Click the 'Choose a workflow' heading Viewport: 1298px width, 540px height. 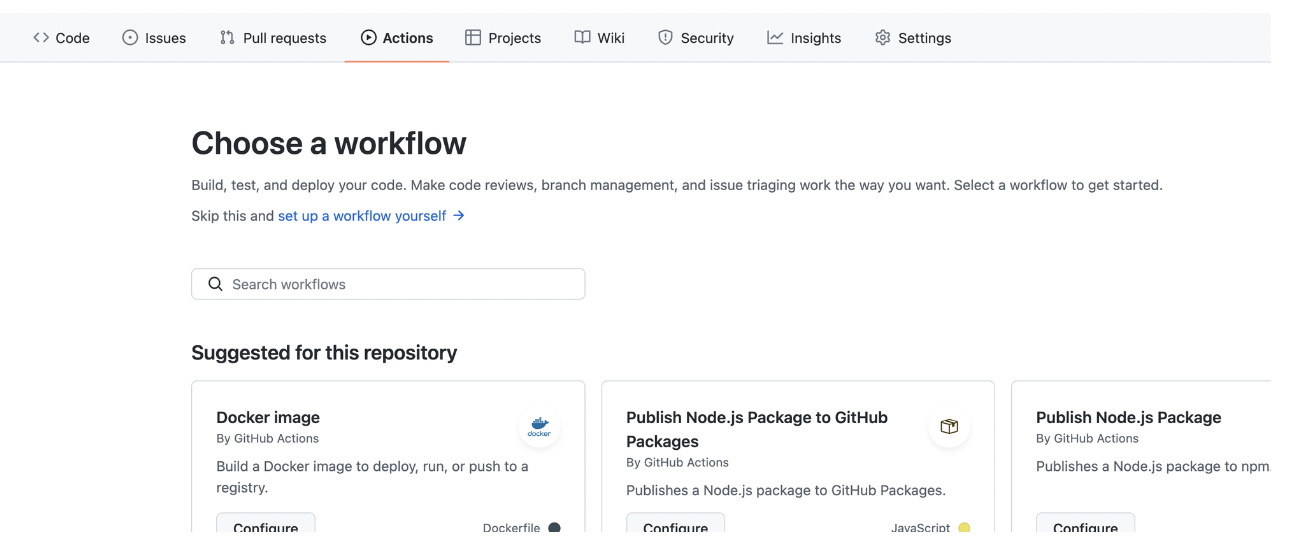pyautogui.click(x=329, y=143)
